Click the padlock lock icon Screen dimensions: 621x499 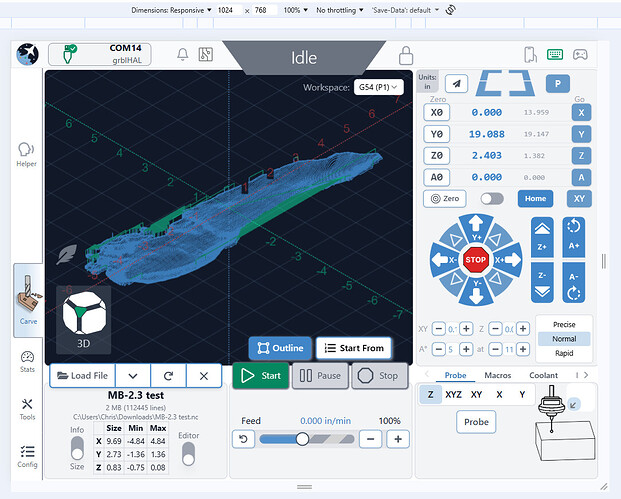[406, 56]
